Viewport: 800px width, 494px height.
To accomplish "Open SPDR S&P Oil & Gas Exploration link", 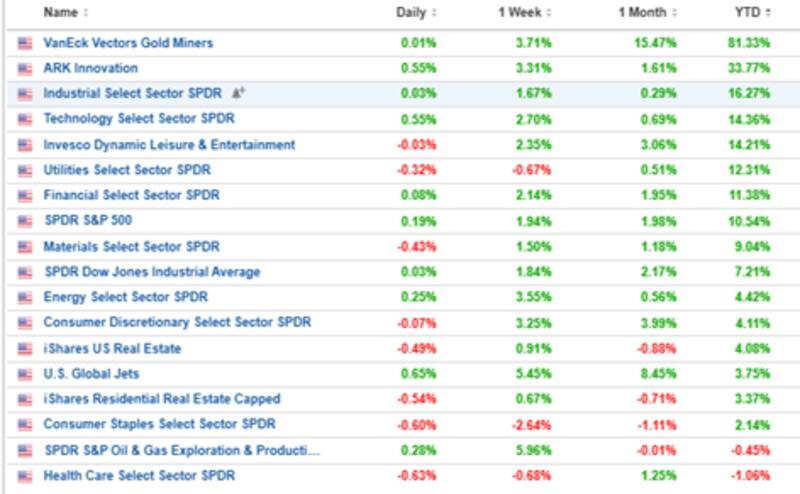I will [x=181, y=450].
